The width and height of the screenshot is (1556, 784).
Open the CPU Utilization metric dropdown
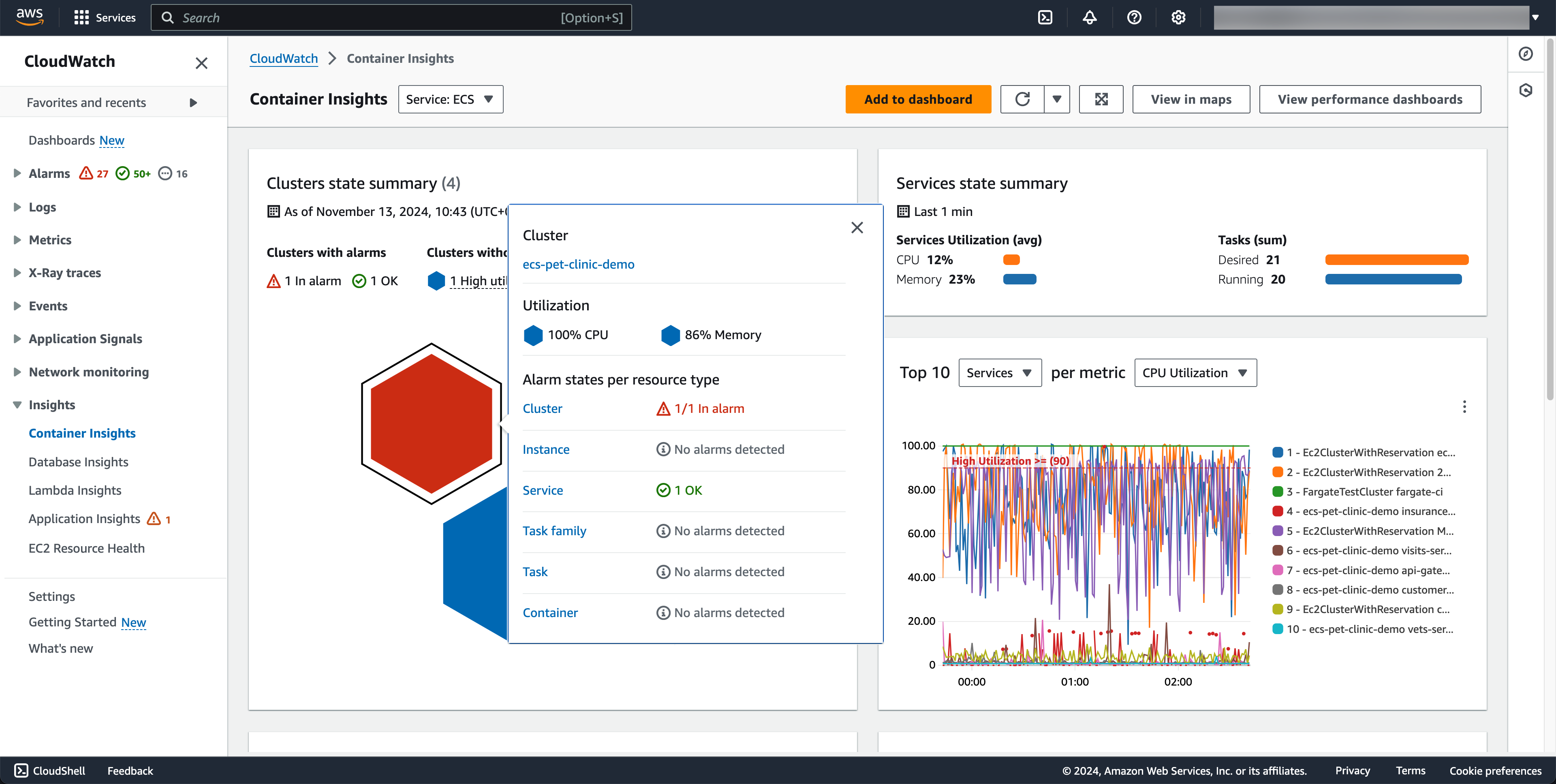1195,373
